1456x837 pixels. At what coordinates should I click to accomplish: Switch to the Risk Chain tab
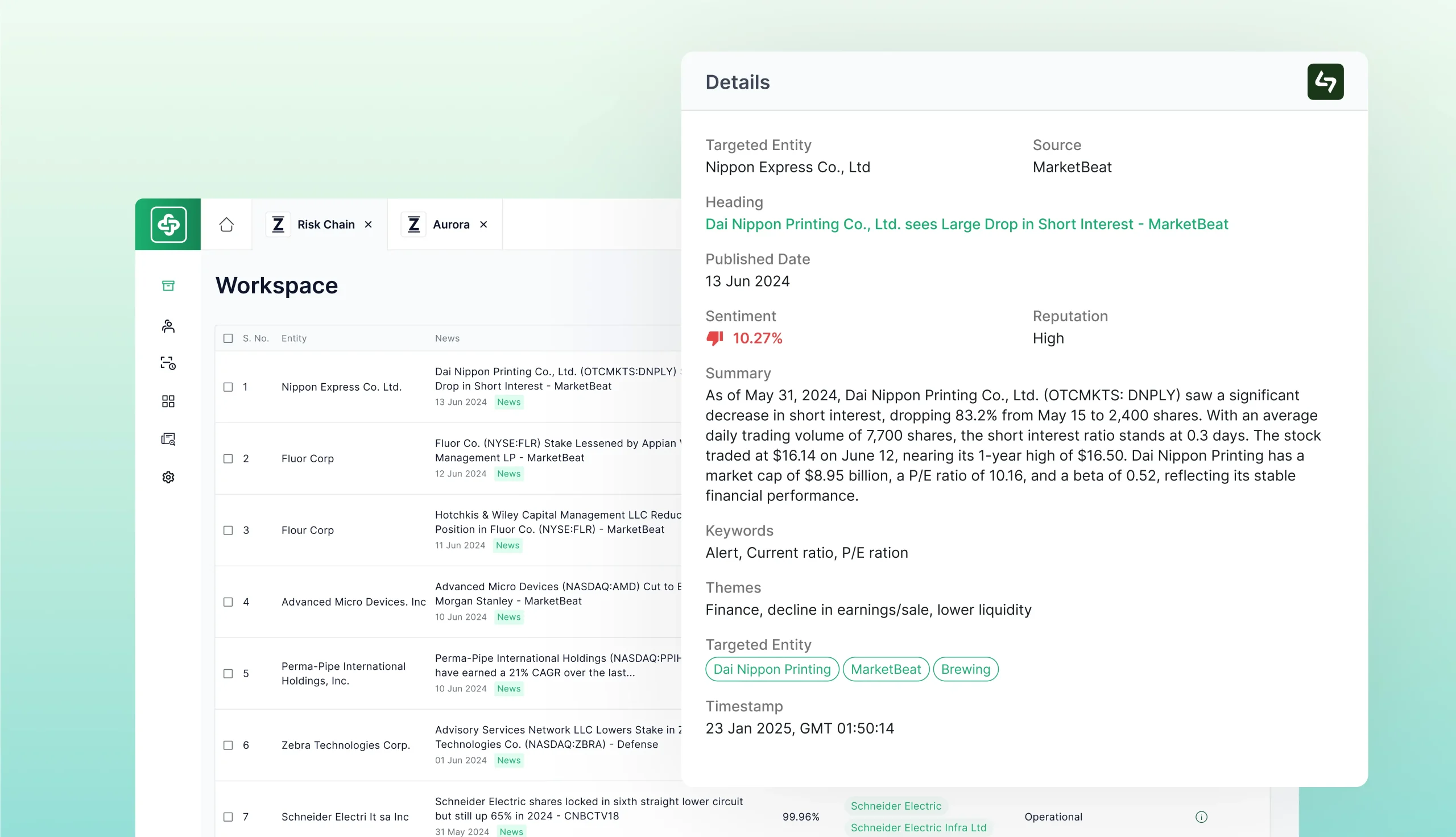point(325,224)
